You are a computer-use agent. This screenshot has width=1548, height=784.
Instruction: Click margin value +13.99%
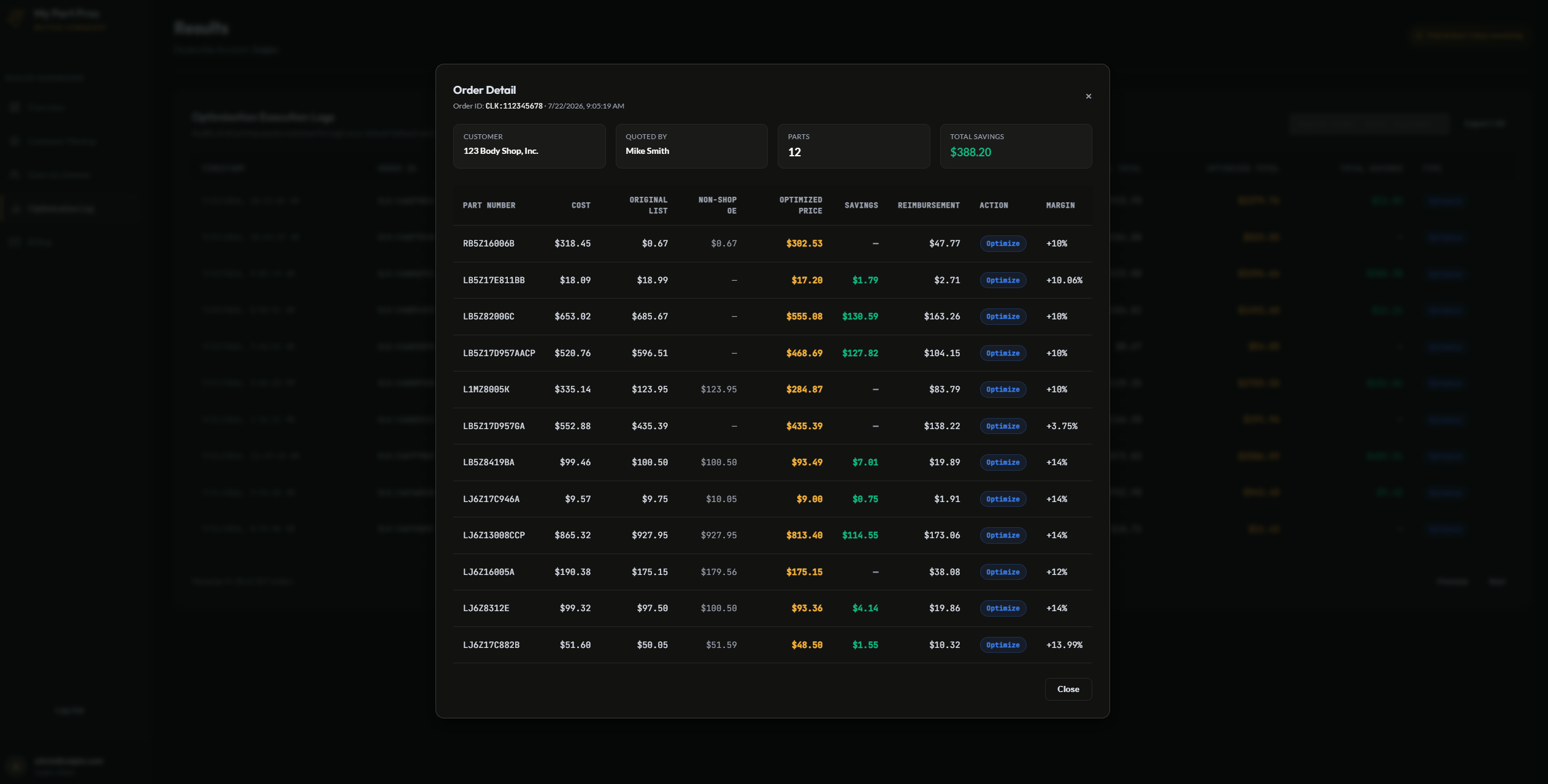pyautogui.click(x=1064, y=645)
